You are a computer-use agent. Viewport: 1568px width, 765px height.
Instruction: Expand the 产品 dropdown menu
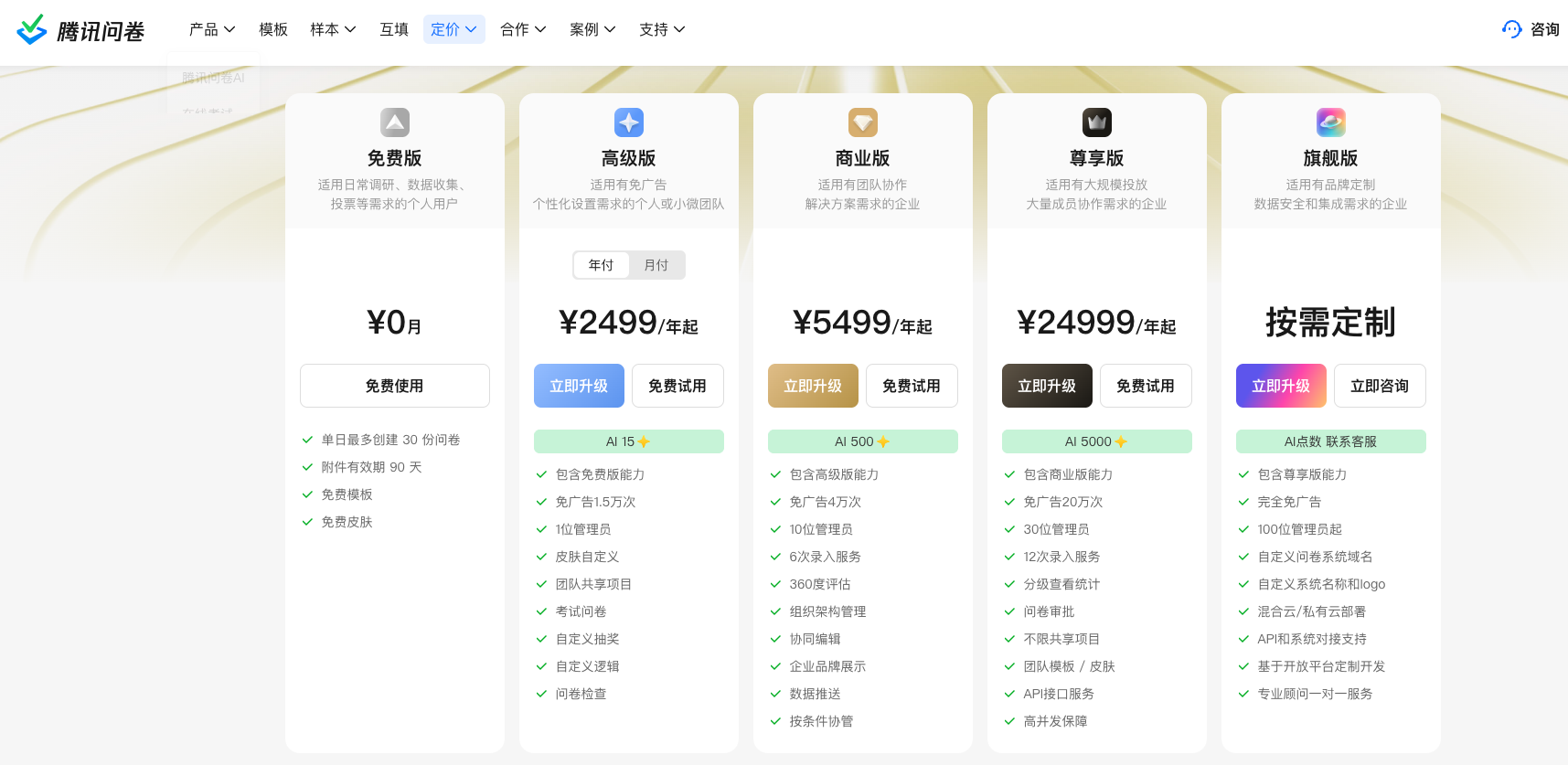[x=212, y=29]
